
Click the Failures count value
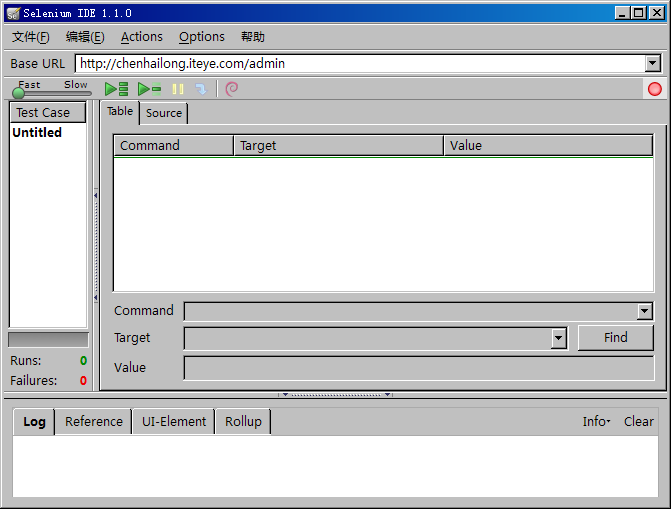click(83, 381)
